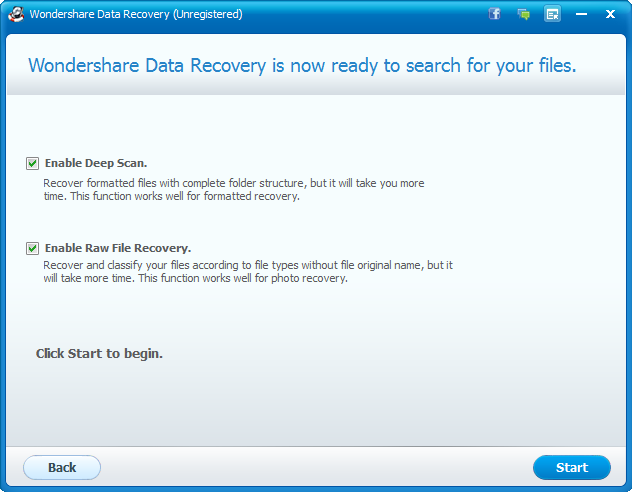Click the 'Enable Deep Scan.' label text

(96, 163)
